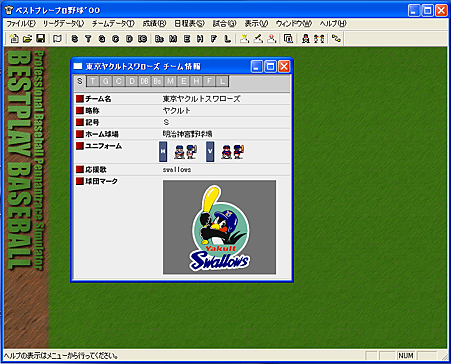Switch to the T tab in team info window

[93, 81]
